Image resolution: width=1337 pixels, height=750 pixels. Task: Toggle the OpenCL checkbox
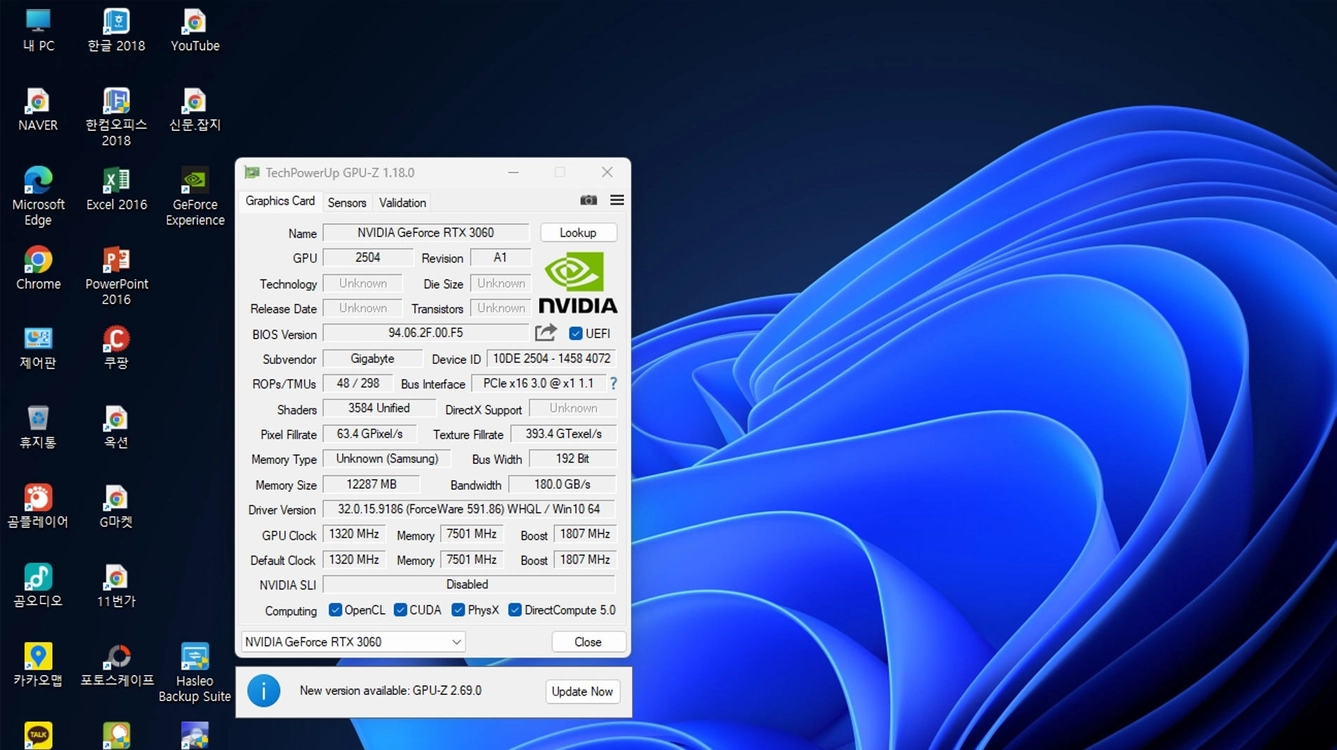(x=336, y=610)
